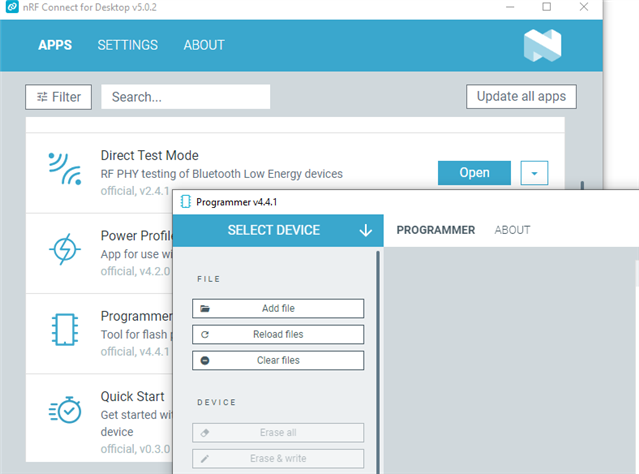Open the Direct Test Mode app
Viewport: 639px width, 474px height.
pyautogui.click(x=474, y=173)
